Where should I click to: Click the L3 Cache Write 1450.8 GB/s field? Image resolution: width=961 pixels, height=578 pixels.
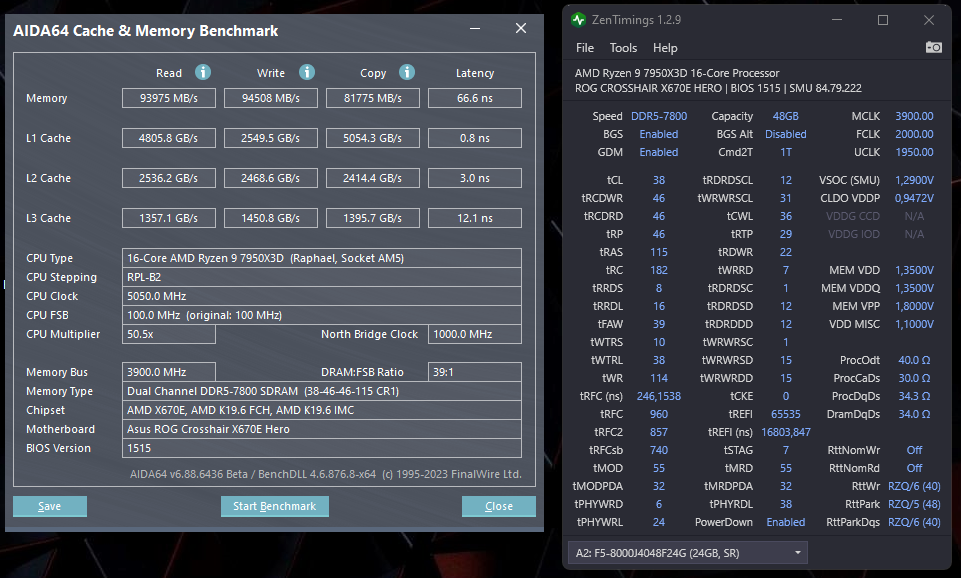[x=271, y=218]
